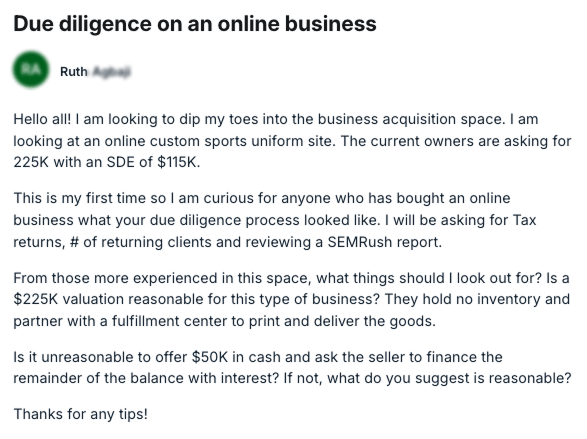This screenshot has width=587, height=439.
Task: Click the green RA avatar icon
Action: click(31, 70)
